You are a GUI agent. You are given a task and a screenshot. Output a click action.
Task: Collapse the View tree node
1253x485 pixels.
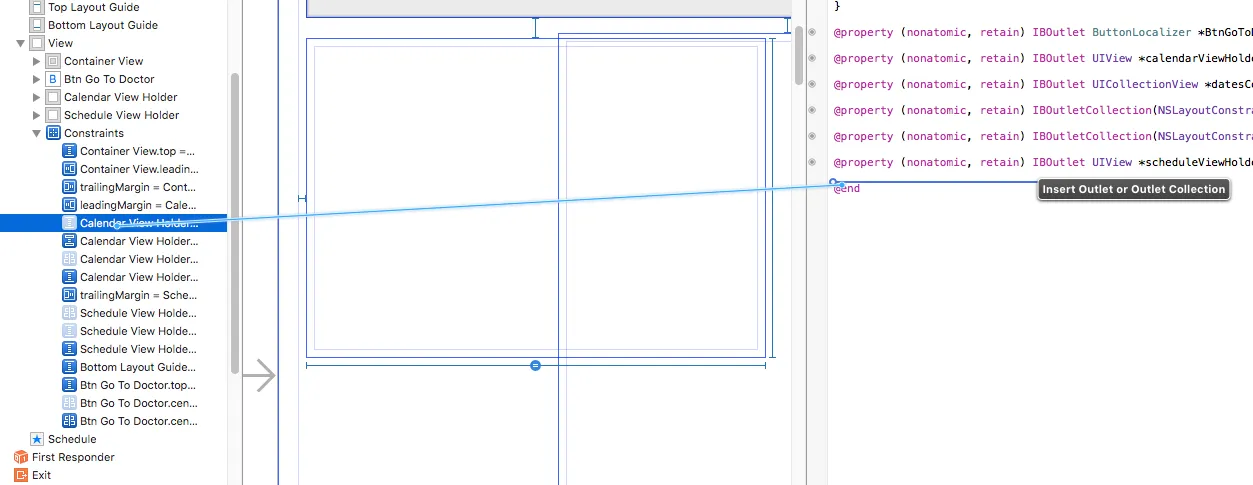click(21, 44)
